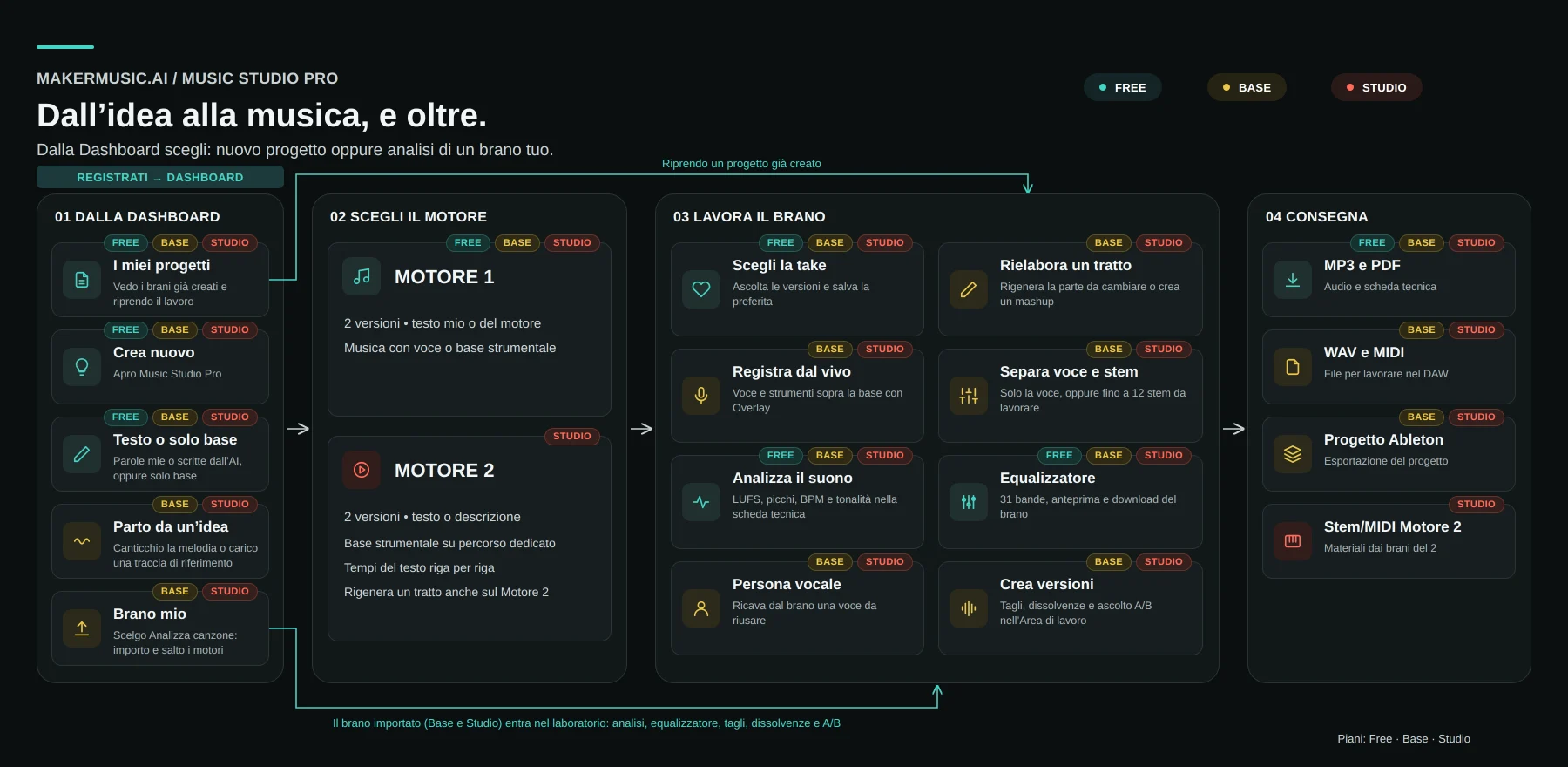This screenshot has height=767, width=1568.
Task: Click the waveform icon beside Crea versioni
Action: point(969,608)
